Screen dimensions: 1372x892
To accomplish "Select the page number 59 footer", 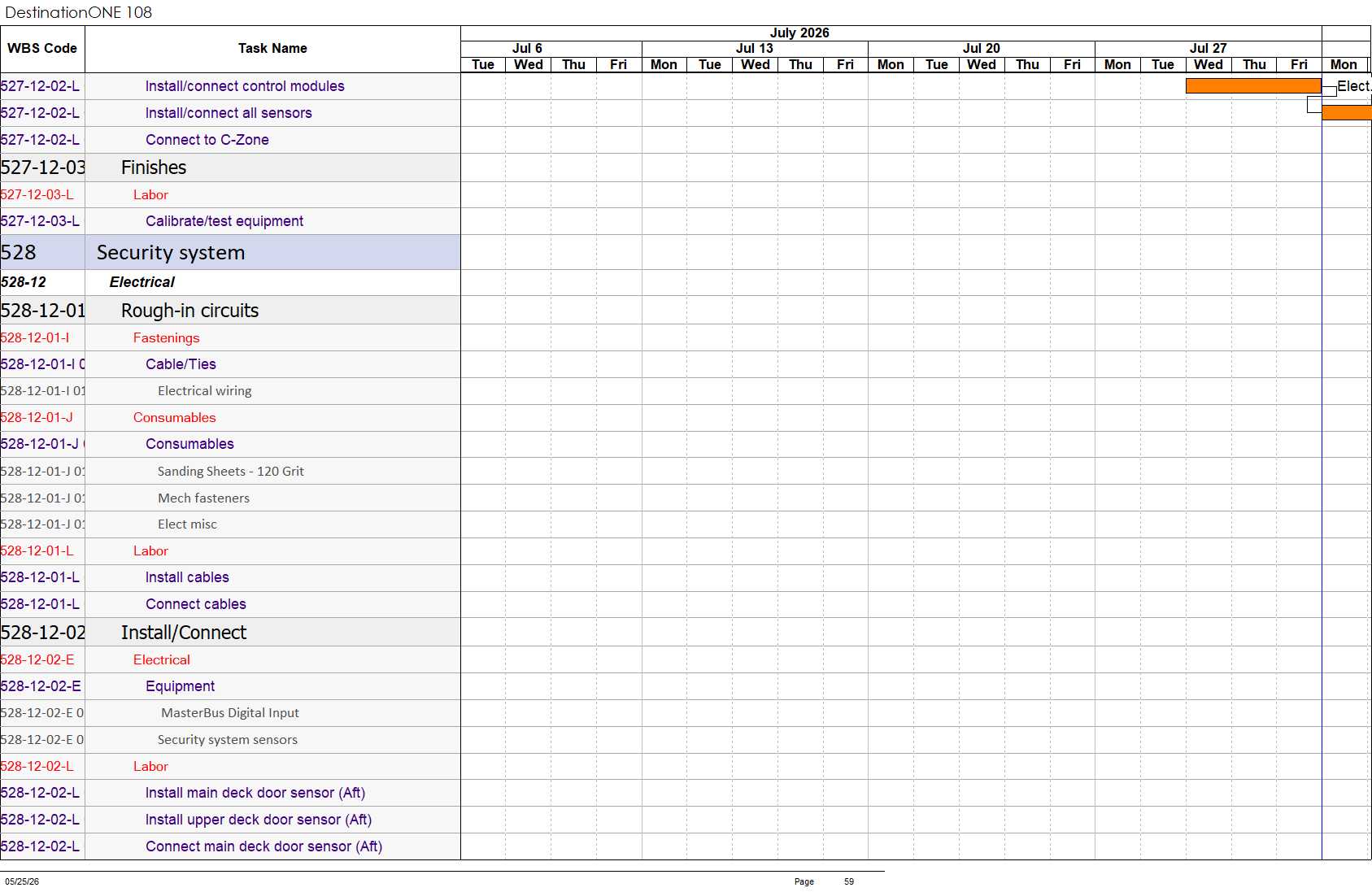I will click(849, 881).
